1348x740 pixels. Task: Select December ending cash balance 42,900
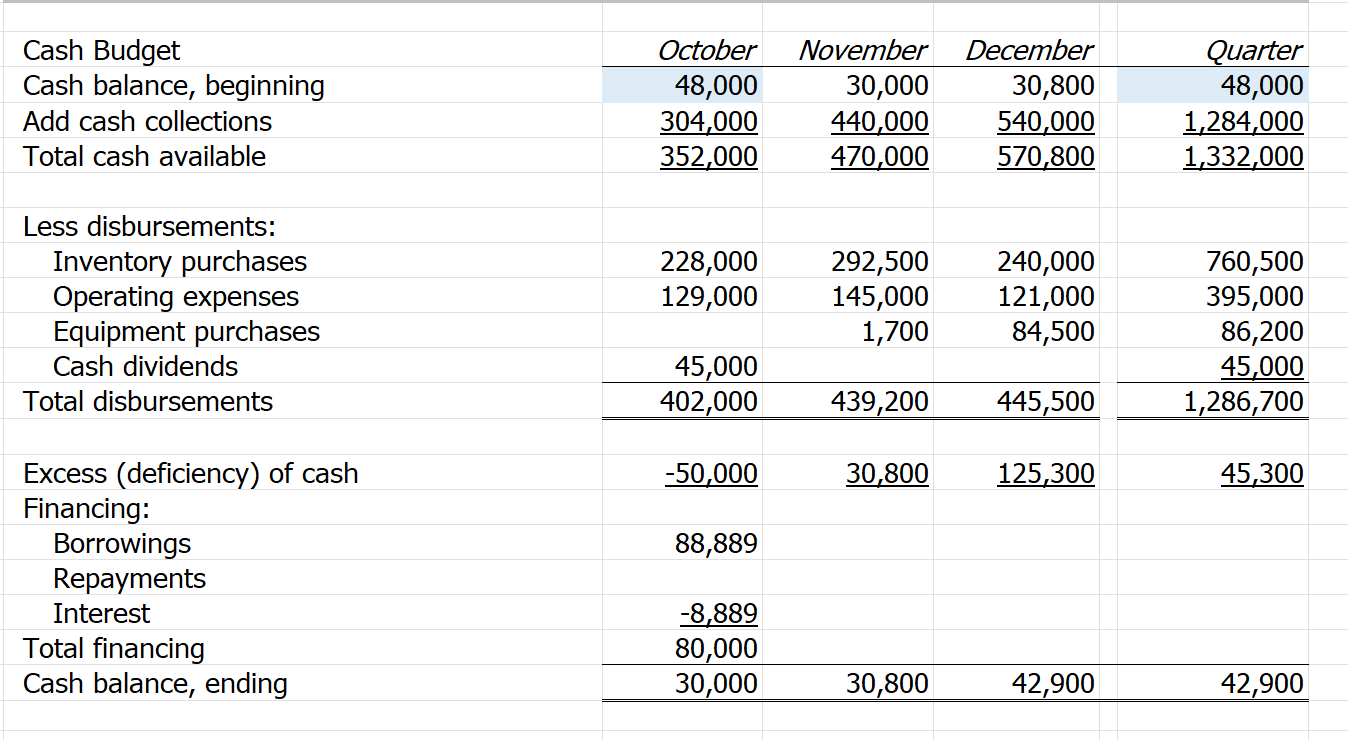(x=1053, y=683)
